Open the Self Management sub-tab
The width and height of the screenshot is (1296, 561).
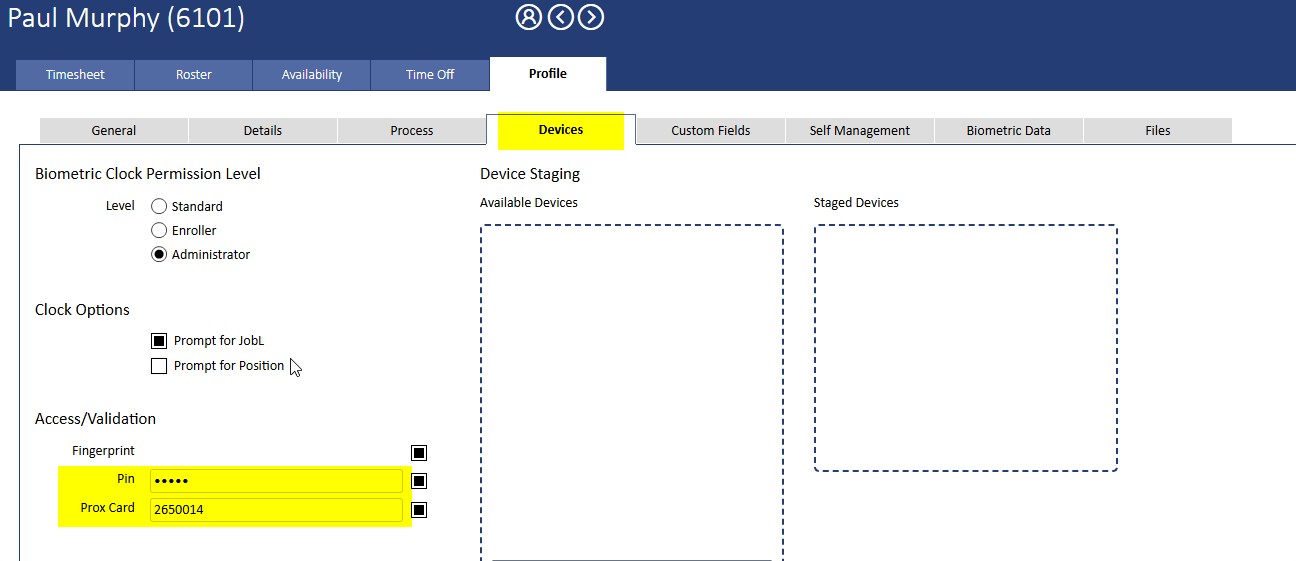click(859, 130)
